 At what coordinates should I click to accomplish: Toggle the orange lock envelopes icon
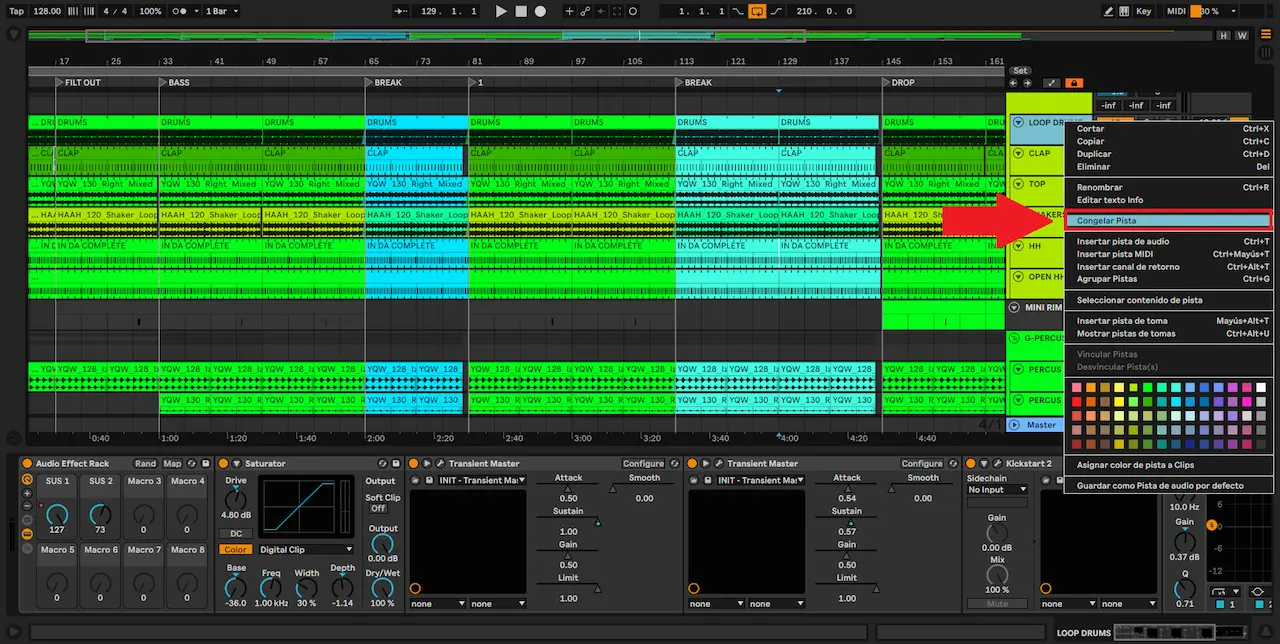pyautogui.click(x=1074, y=83)
